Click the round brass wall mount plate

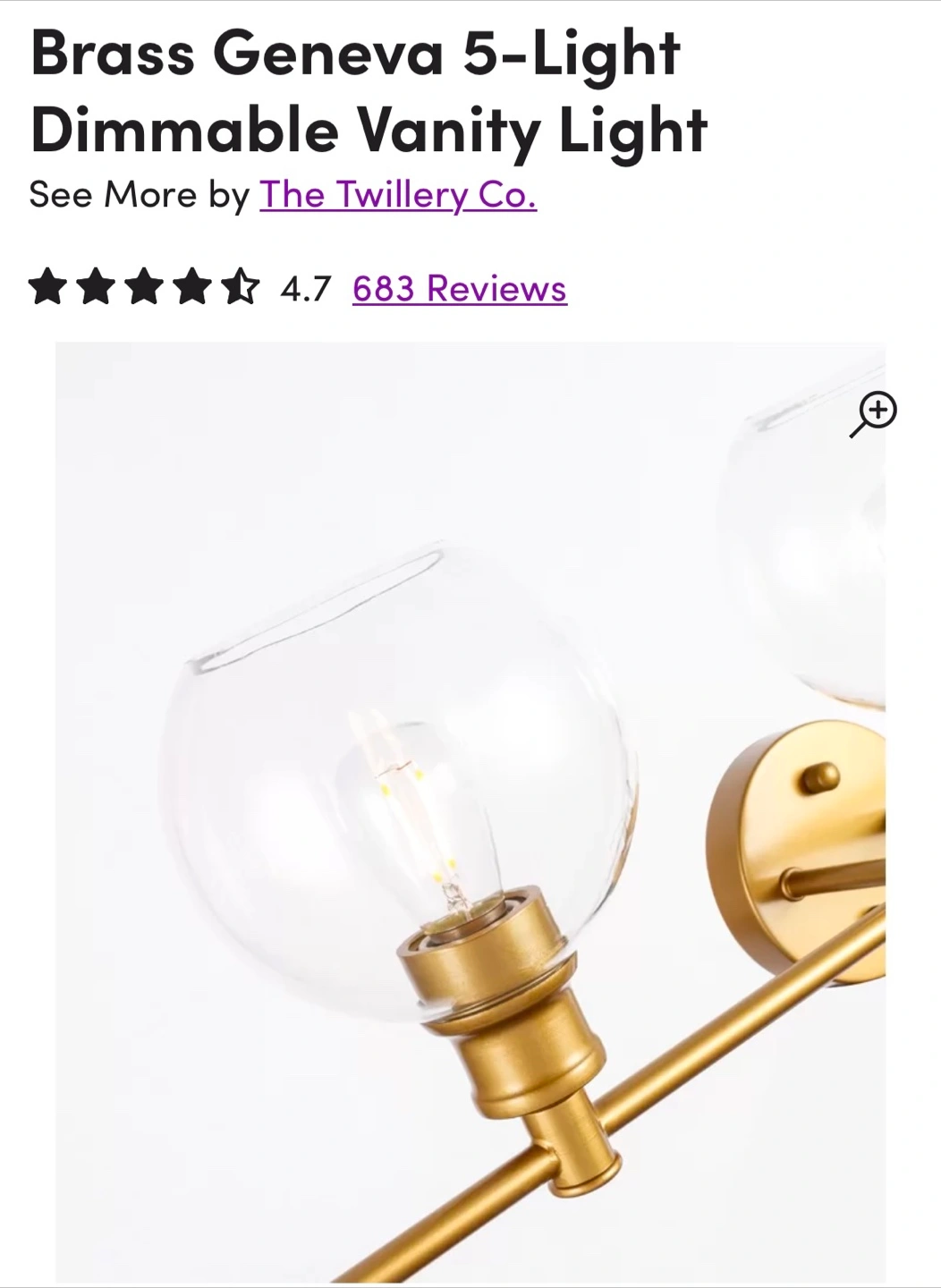(796, 850)
